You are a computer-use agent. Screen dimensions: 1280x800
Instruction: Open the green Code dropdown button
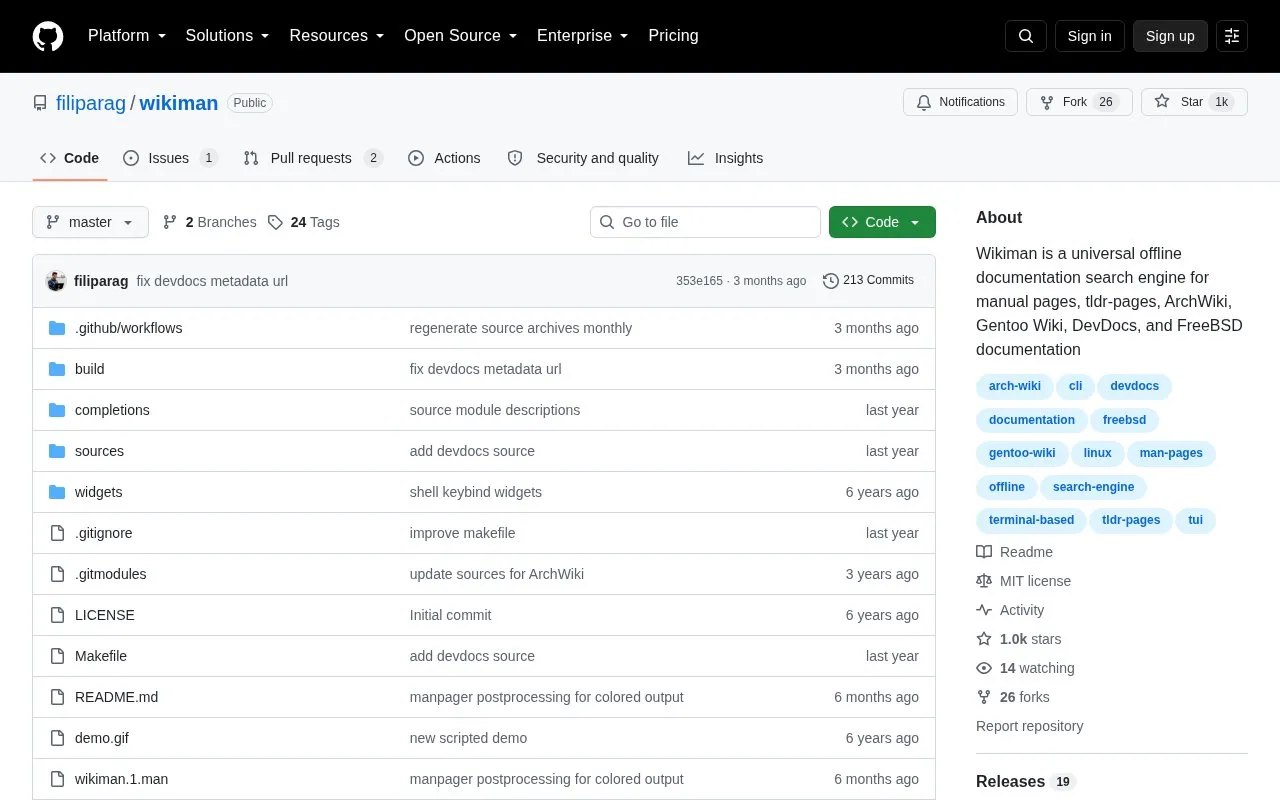tap(882, 222)
